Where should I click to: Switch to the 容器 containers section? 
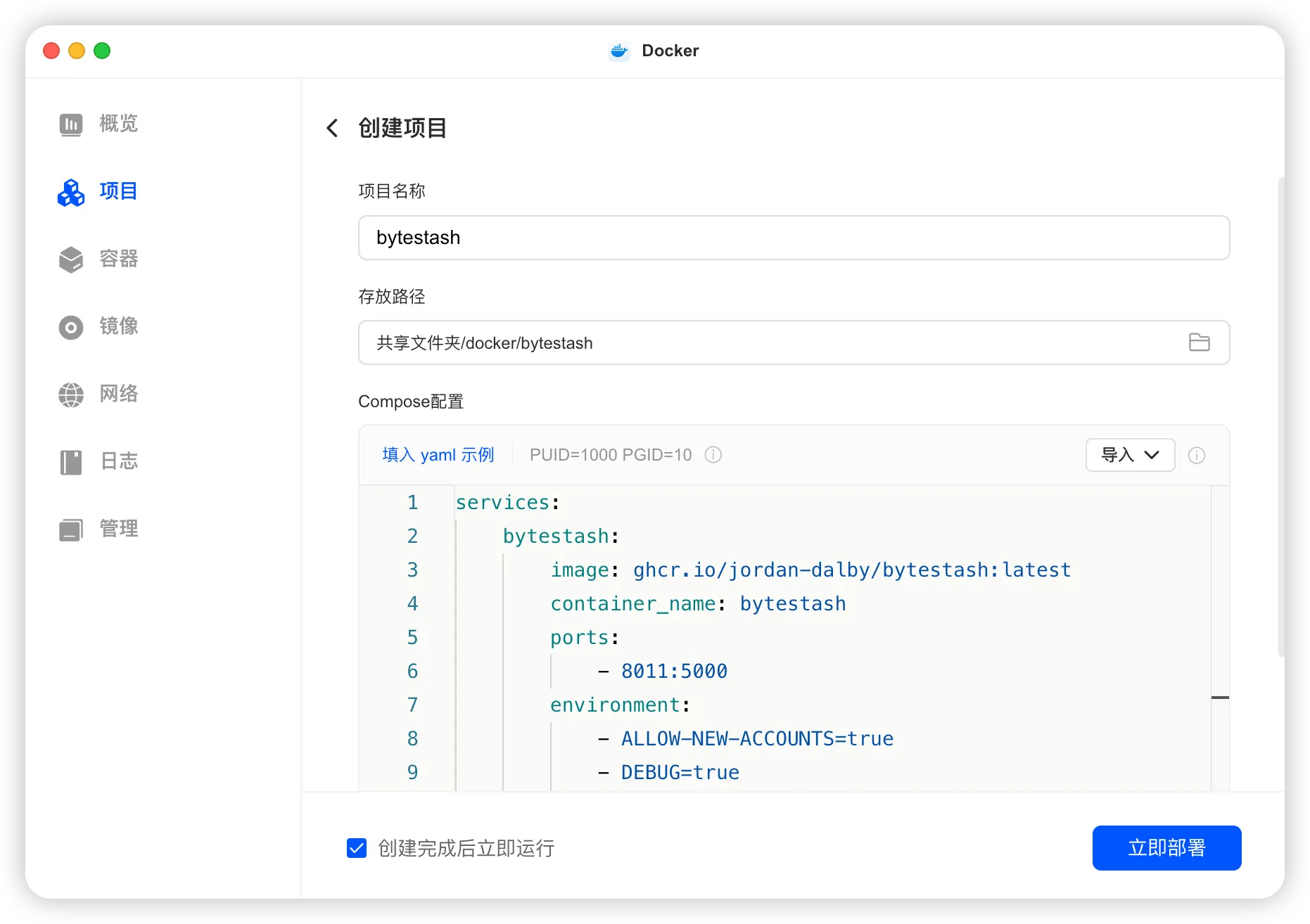(118, 259)
